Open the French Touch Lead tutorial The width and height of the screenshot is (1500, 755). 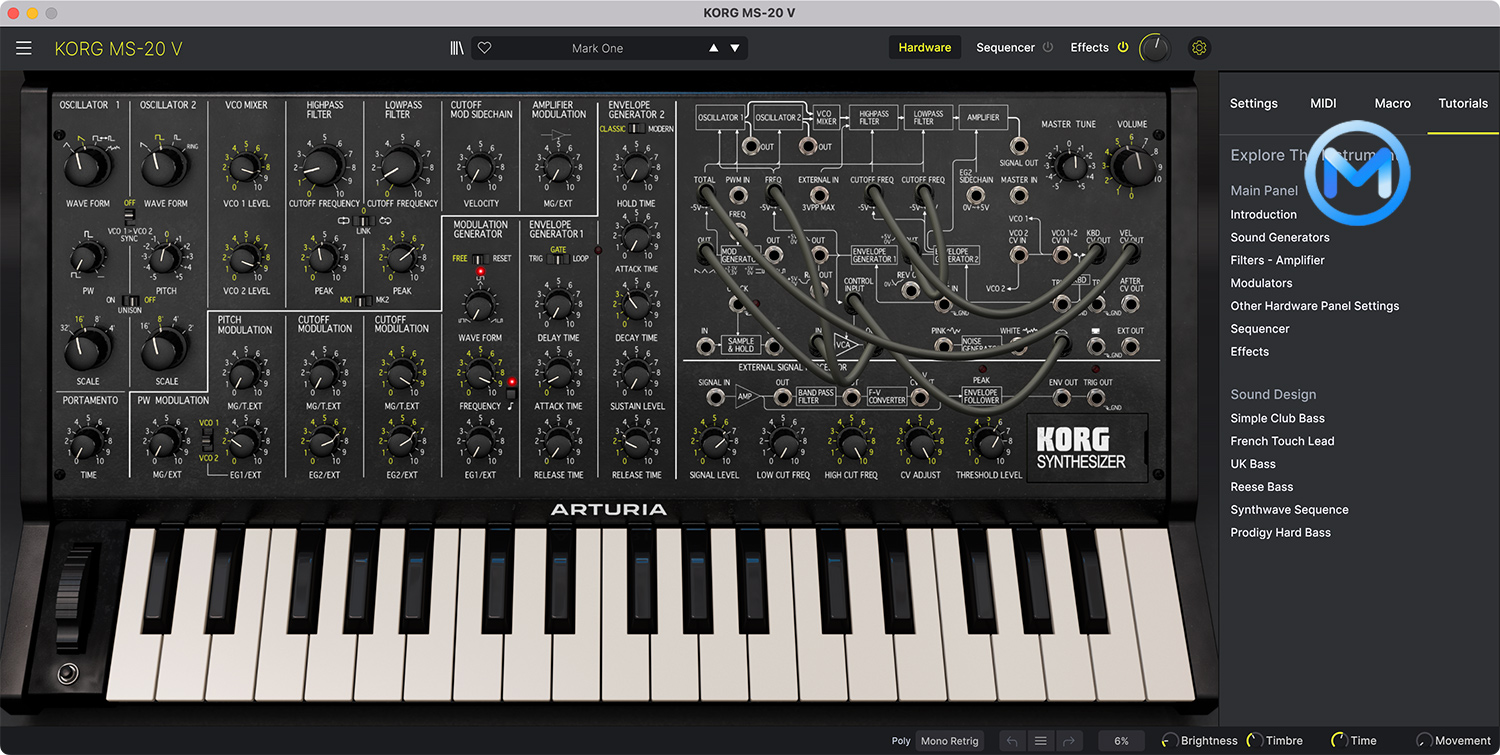(x=1282, y=441)
